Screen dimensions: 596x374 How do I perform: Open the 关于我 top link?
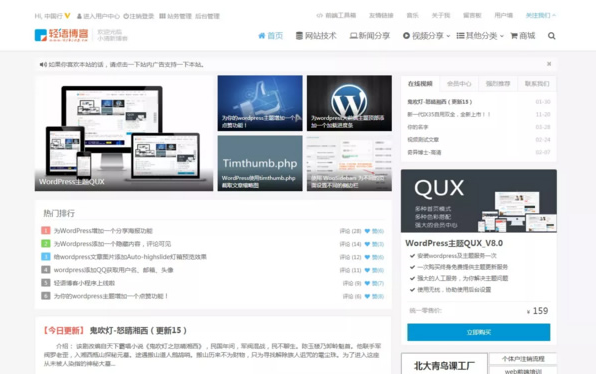coord(441,16)
